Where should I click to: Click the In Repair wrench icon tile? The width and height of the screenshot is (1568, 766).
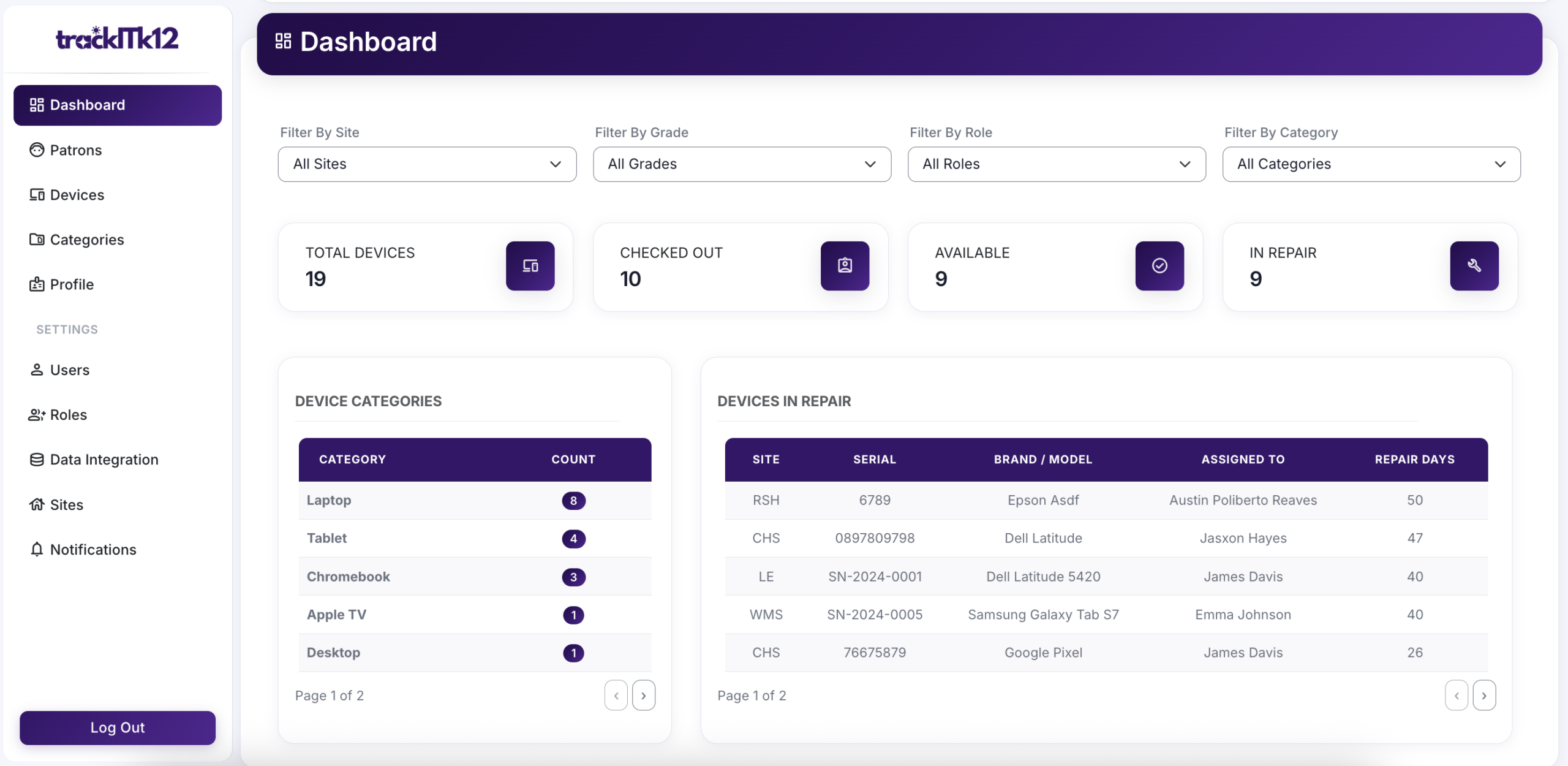[1474, 266]
